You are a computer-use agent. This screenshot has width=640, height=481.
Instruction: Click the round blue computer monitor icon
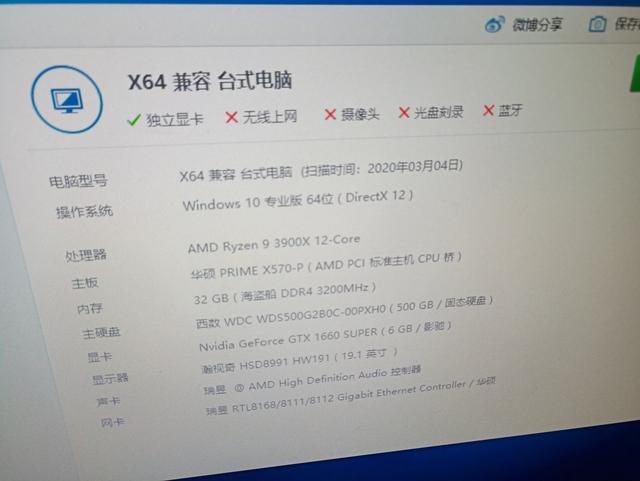67,100
